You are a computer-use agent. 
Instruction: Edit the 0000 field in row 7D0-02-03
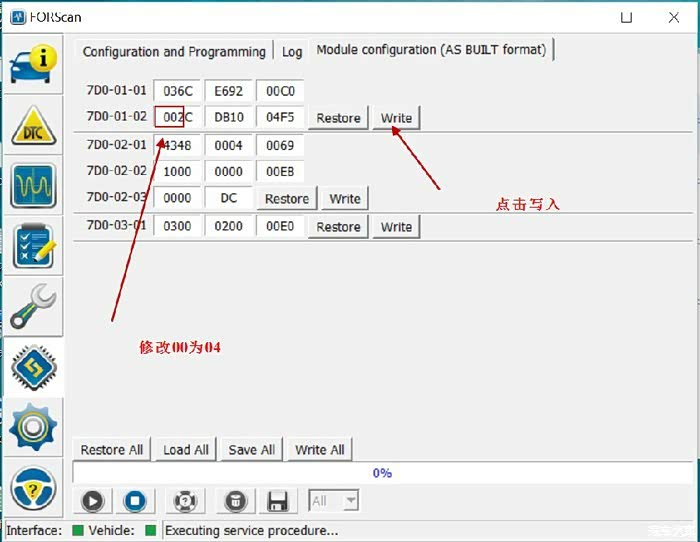coord(178,198)
